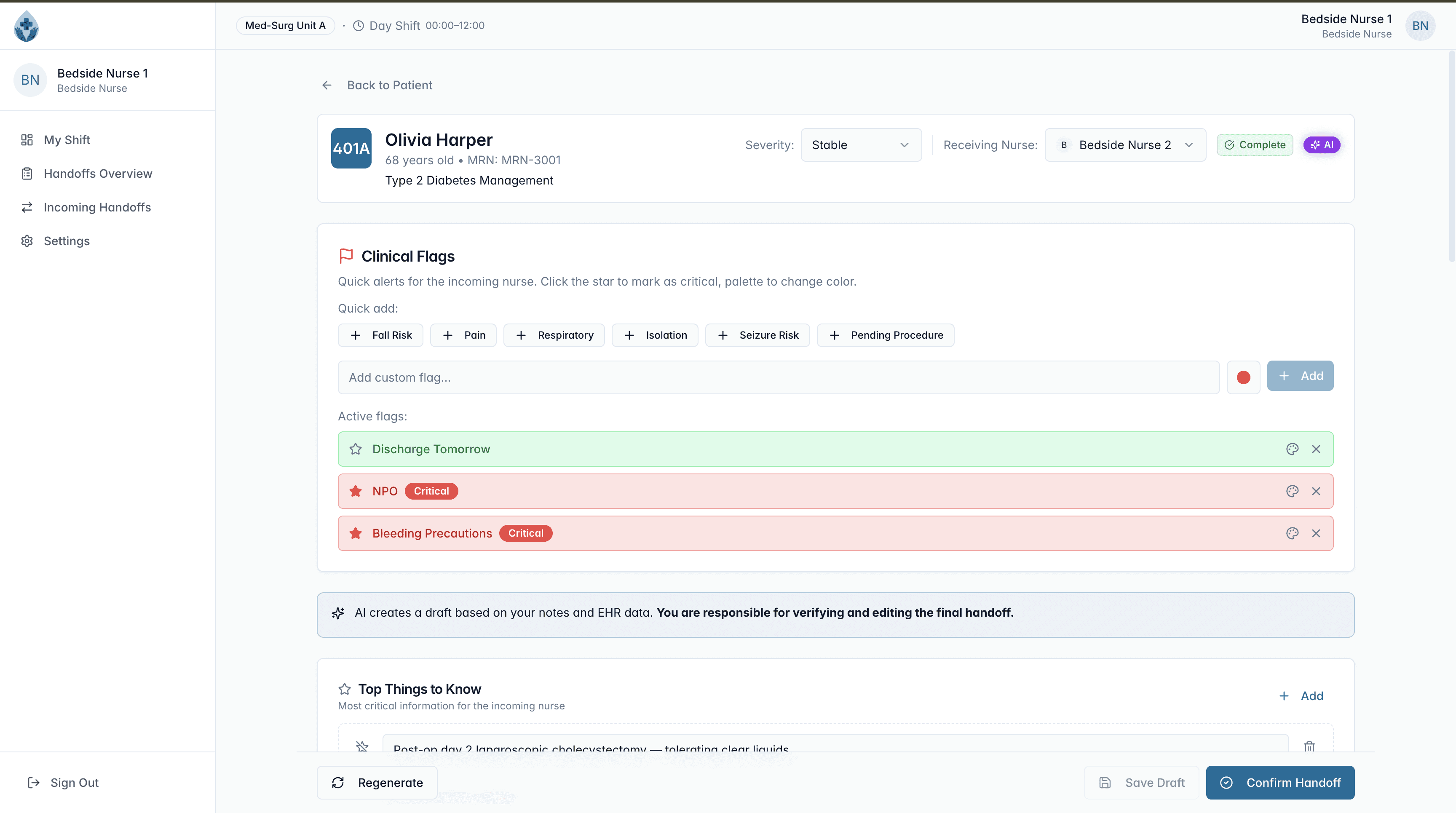
Task: Remove the NPO flag with X
Action: pos(1316,491)
